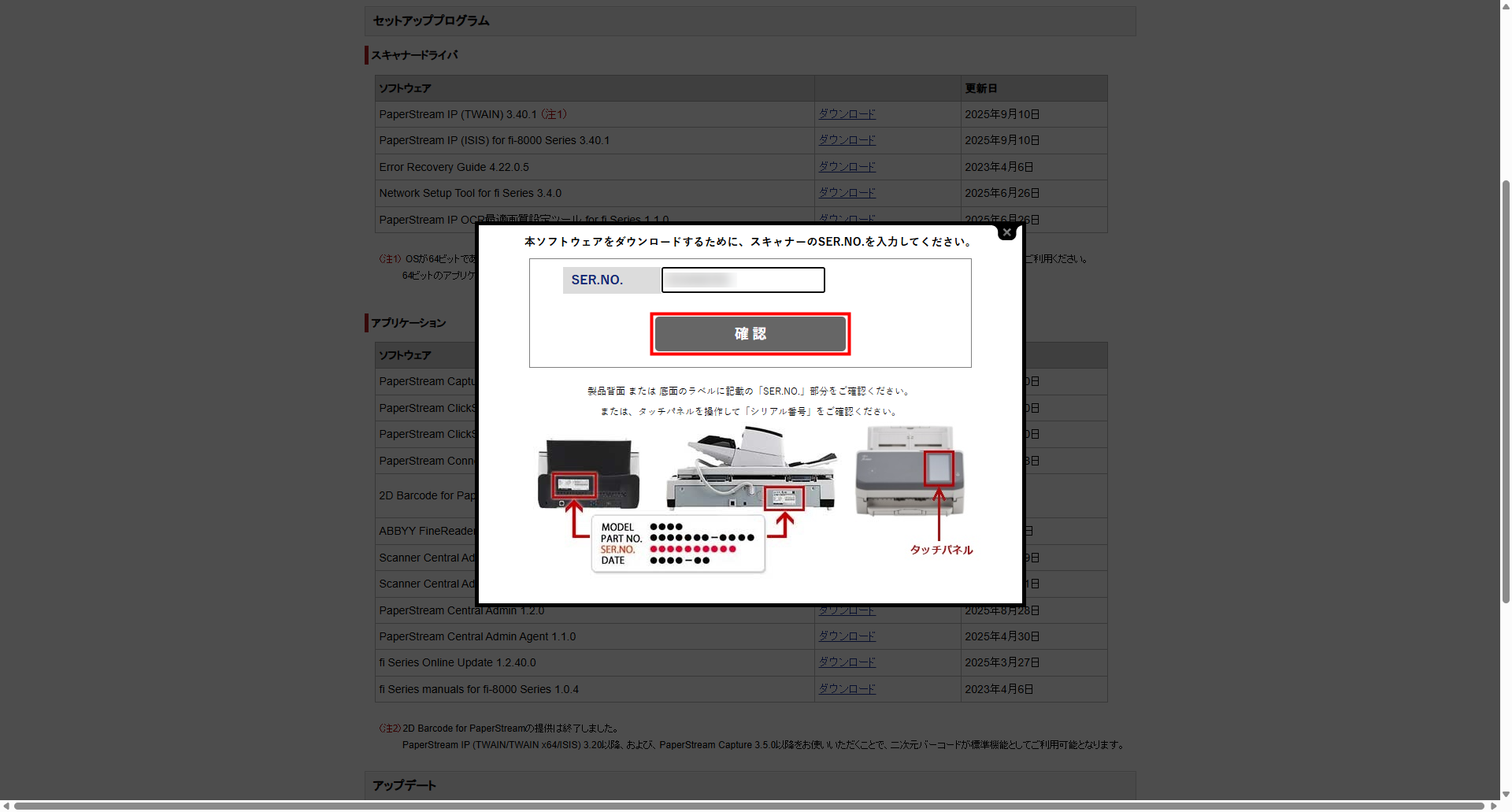
Task: Click the scroll up arrow
Action: (x=1506, y=6)
